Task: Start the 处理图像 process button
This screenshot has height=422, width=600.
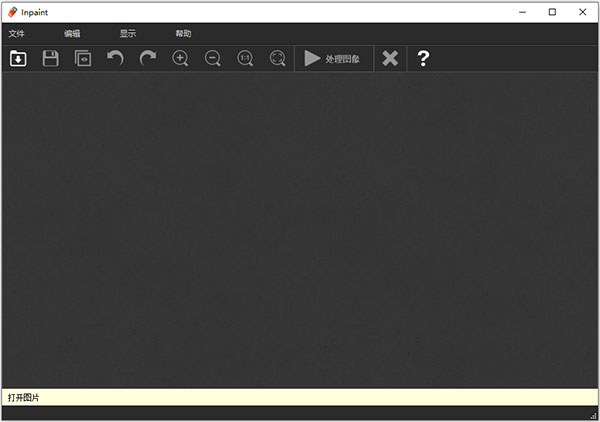Action: tap(334, 59)
